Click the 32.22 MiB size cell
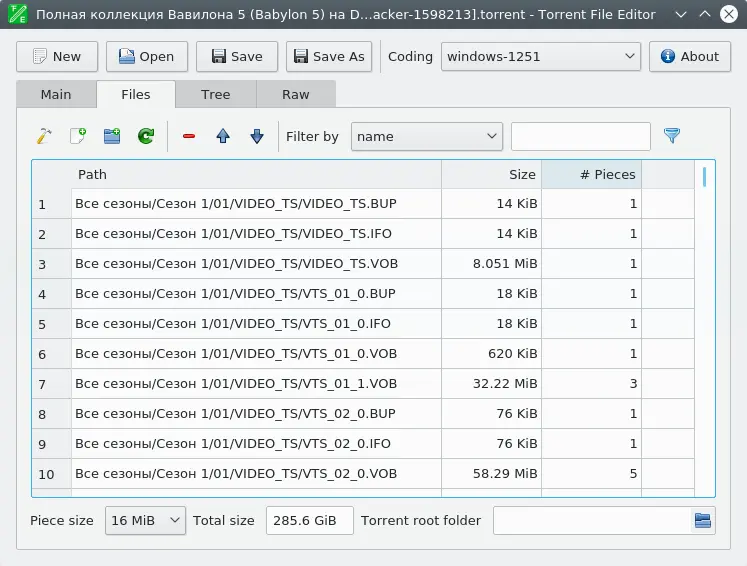The image size is (747, 566). [x=492, y=384]
